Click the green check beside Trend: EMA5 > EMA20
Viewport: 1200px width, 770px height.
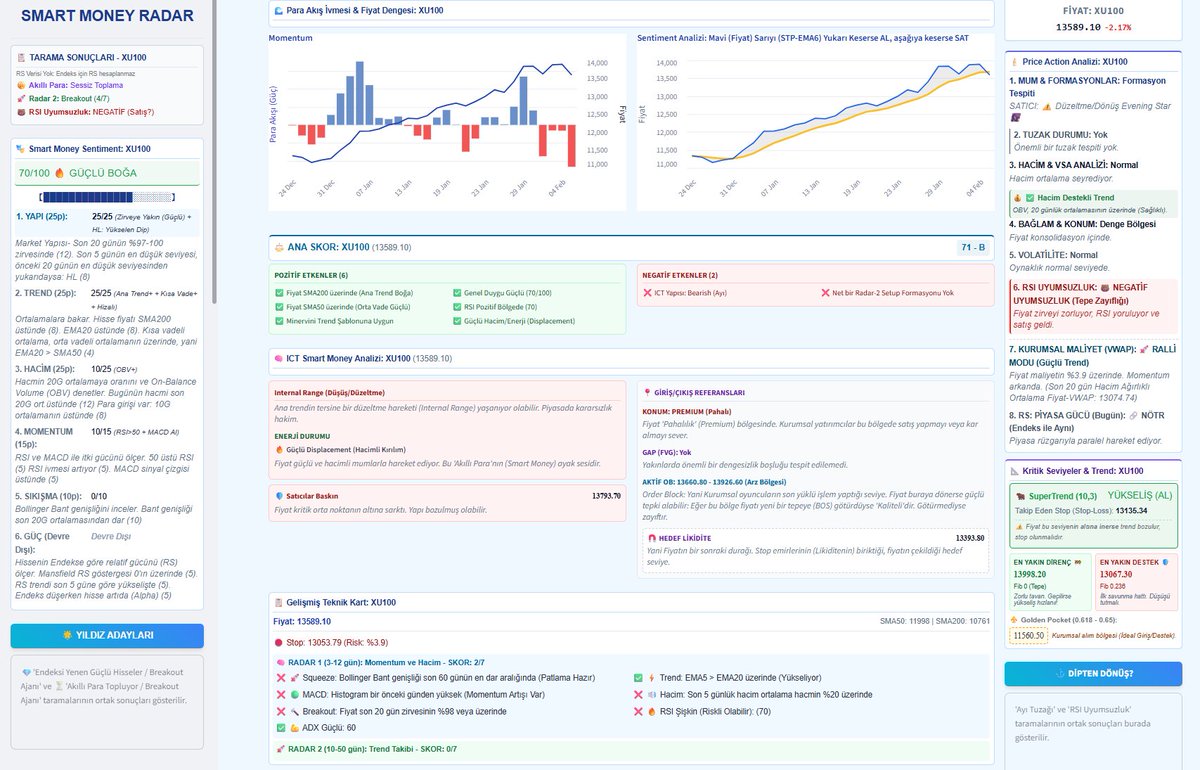(x=639, y=677)
